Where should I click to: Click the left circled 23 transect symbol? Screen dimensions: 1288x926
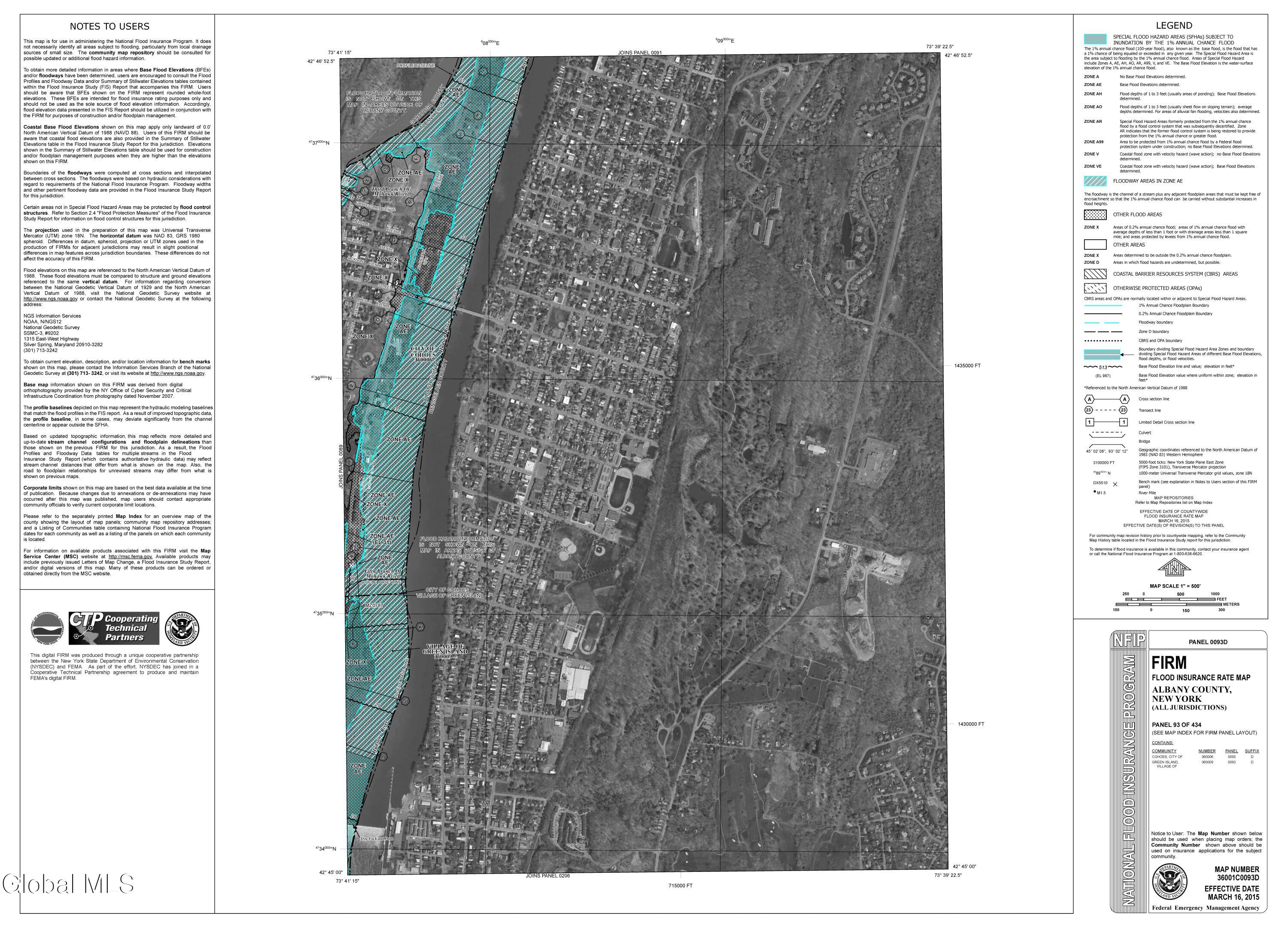point(1089,410)
